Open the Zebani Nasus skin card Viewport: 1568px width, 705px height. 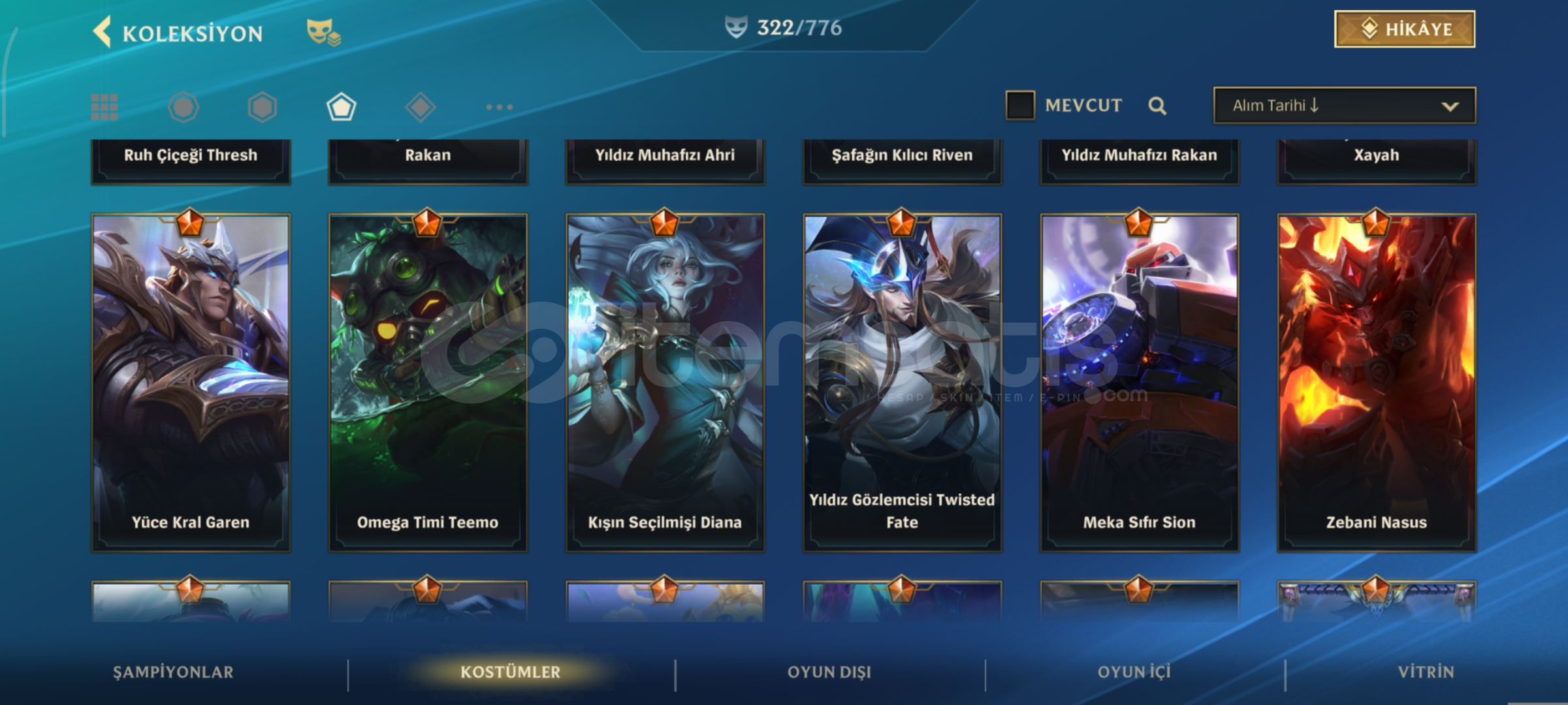pyautogui.click(x=1377, y=383)
